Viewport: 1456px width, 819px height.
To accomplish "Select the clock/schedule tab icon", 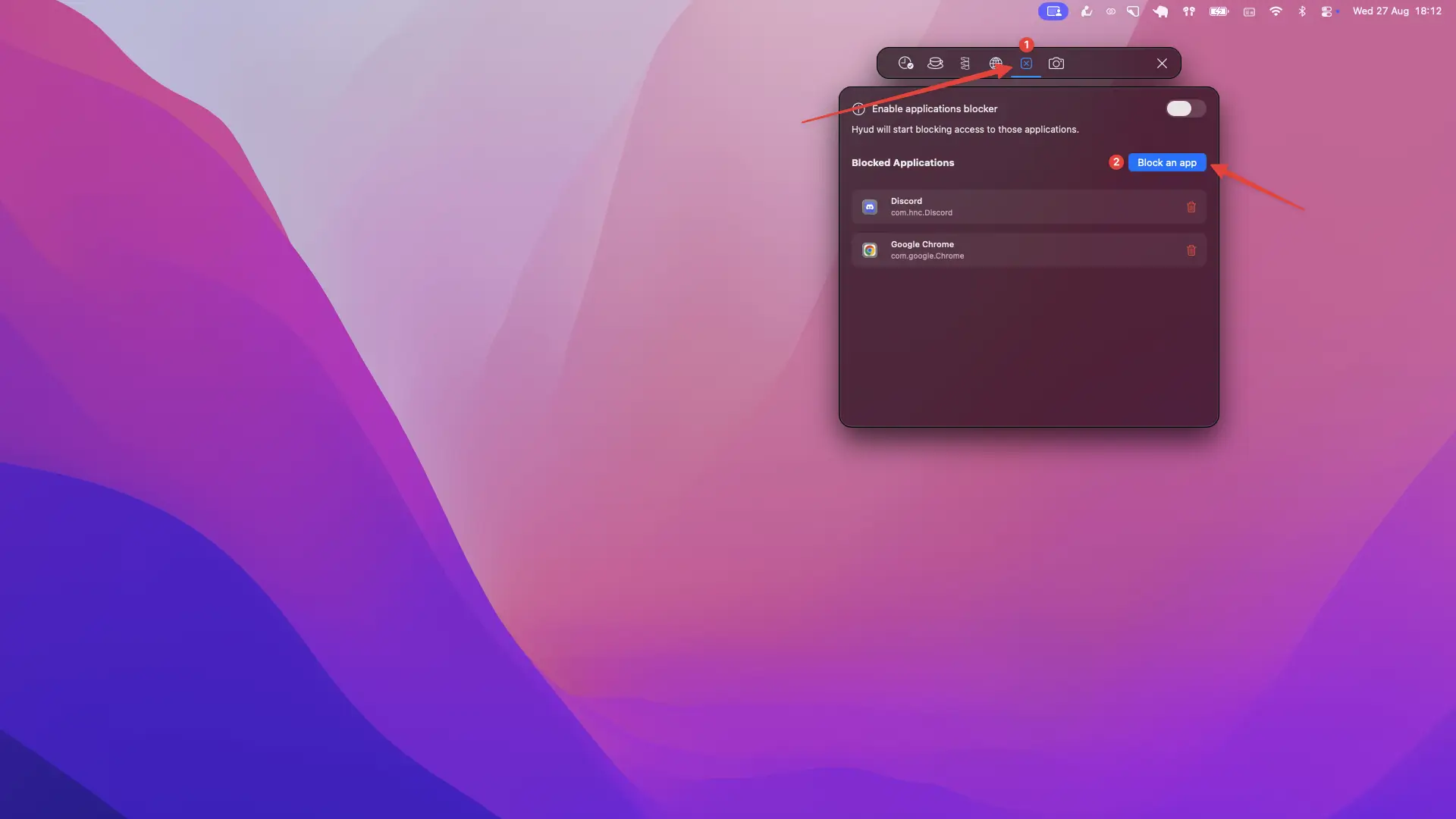I will (x=905, y=63).
